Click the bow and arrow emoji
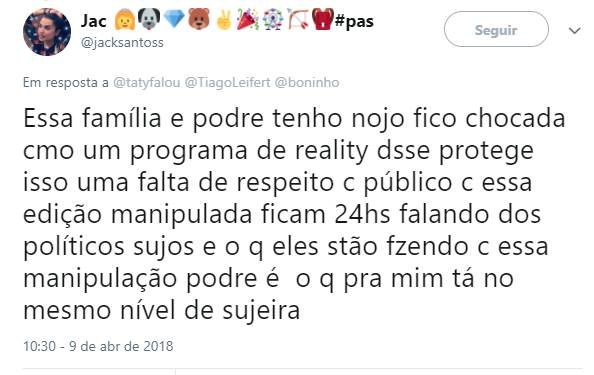 (297, 20)
